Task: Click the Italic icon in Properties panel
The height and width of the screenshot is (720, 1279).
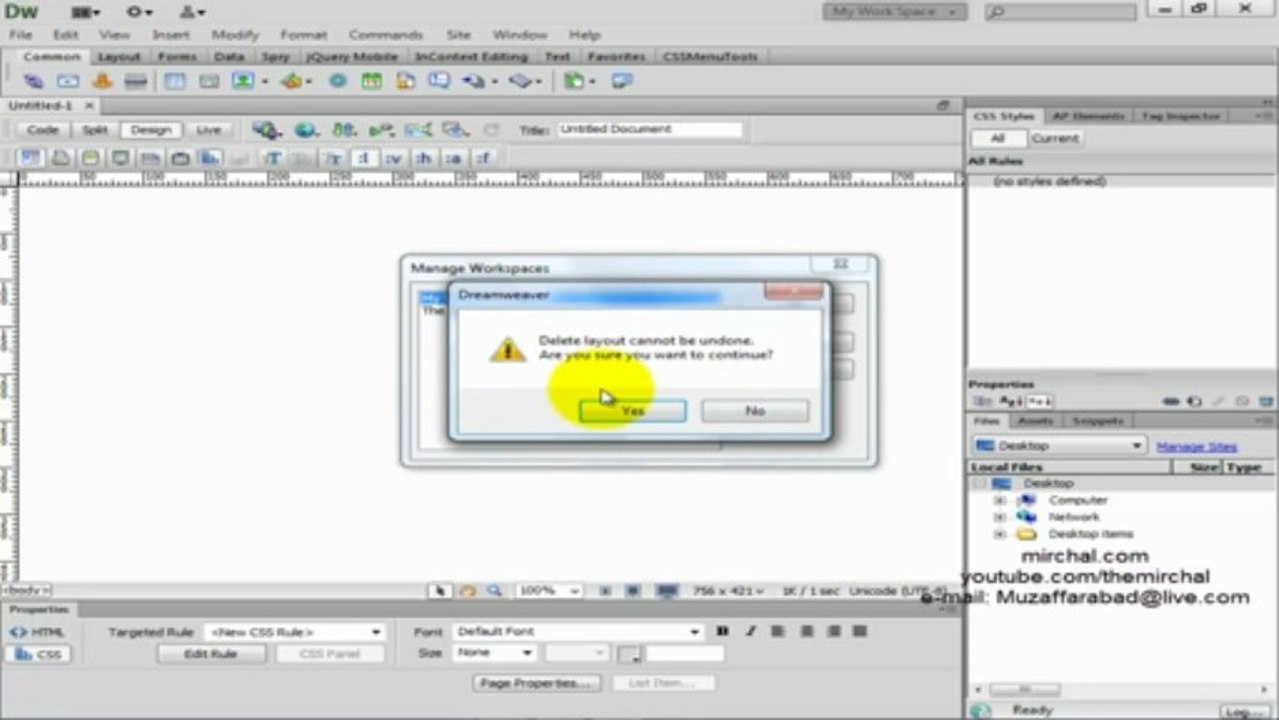Action: (750, 631)
